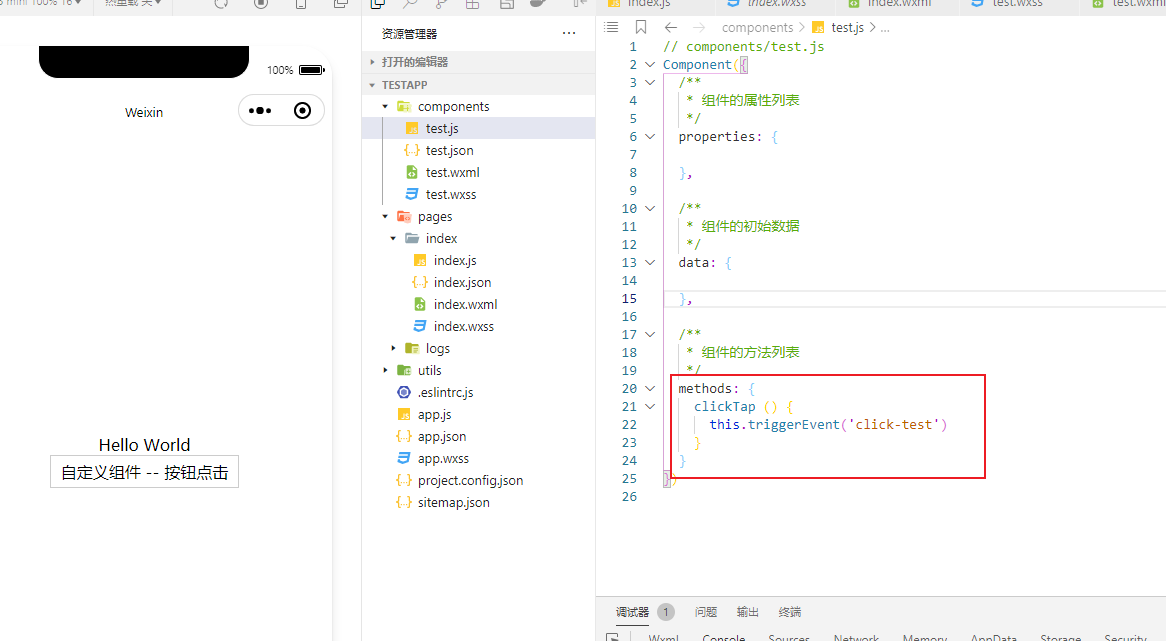Viewport: 1166px width, 641px height.
Task: Switch to the 输出 panel tab
Action: click(x=748, y=612)
